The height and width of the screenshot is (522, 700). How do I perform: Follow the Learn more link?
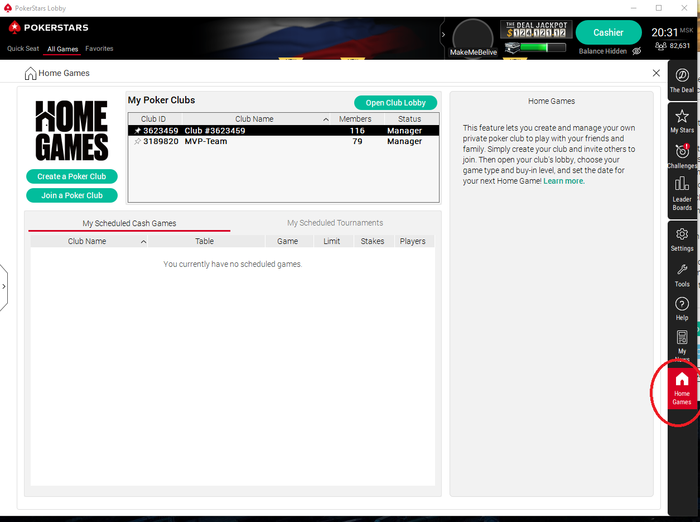[563, 181]
